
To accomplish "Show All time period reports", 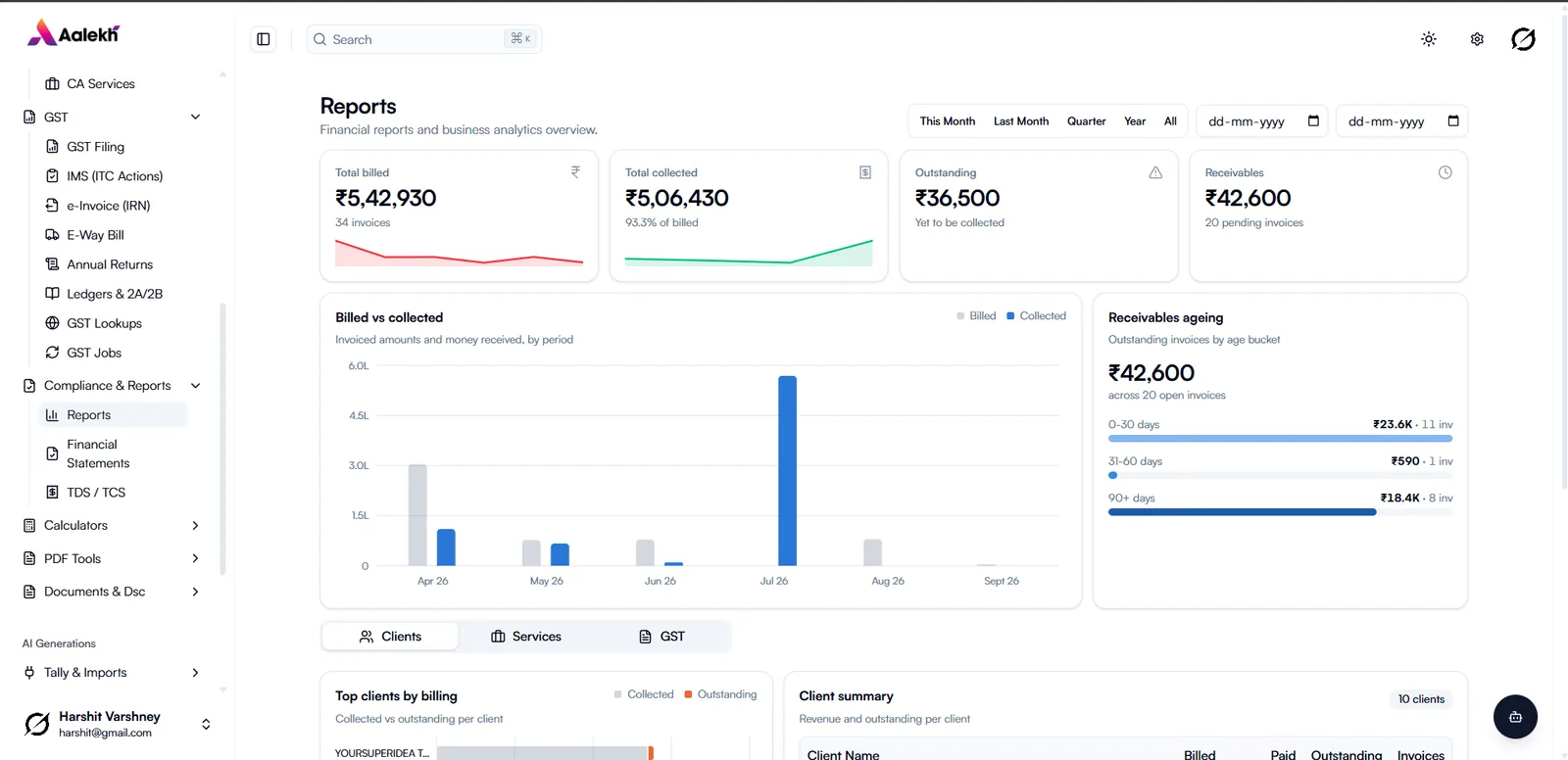I will tap(1170, 121).
